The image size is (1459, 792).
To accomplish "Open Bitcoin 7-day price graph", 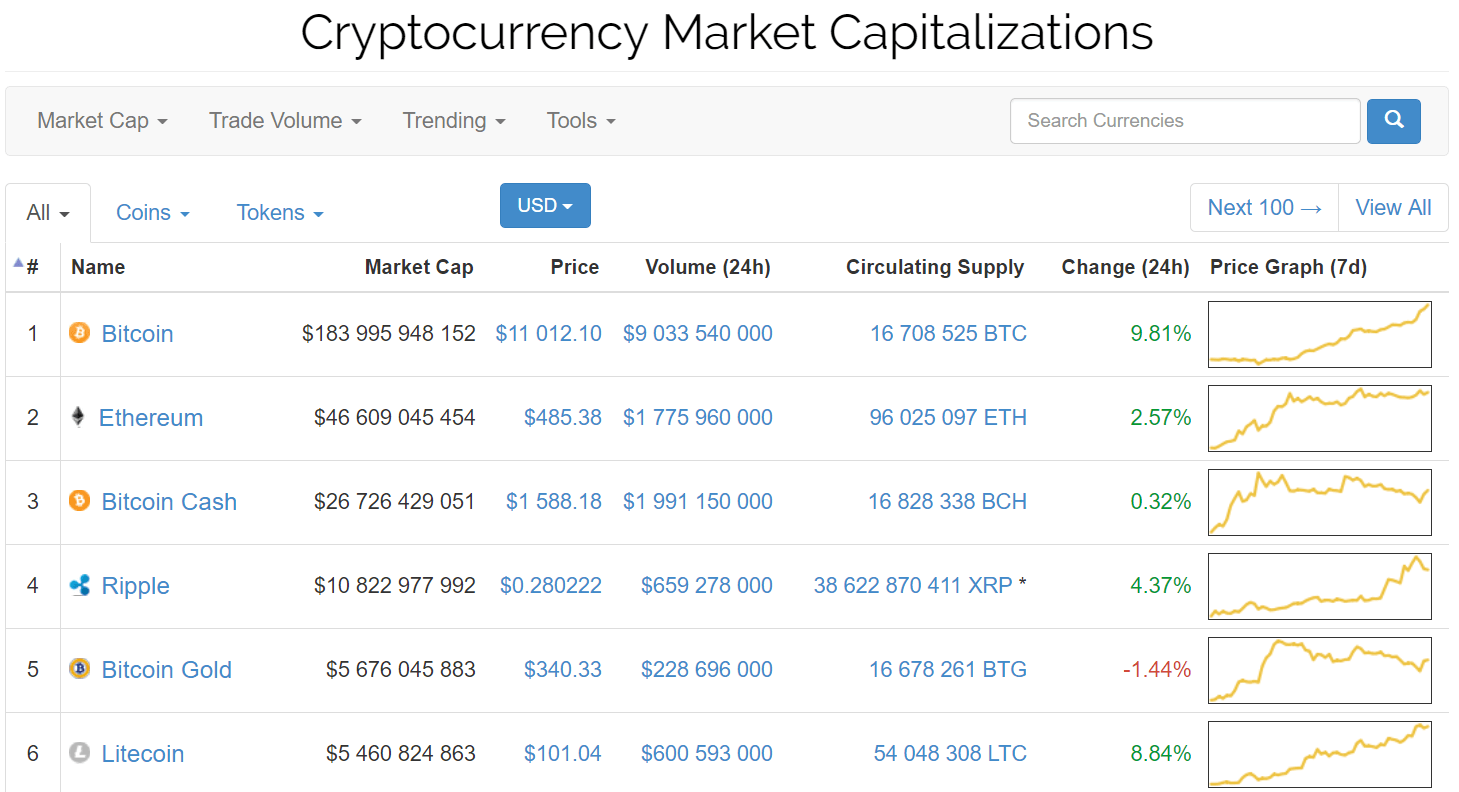I will (x=1320, y=334).
